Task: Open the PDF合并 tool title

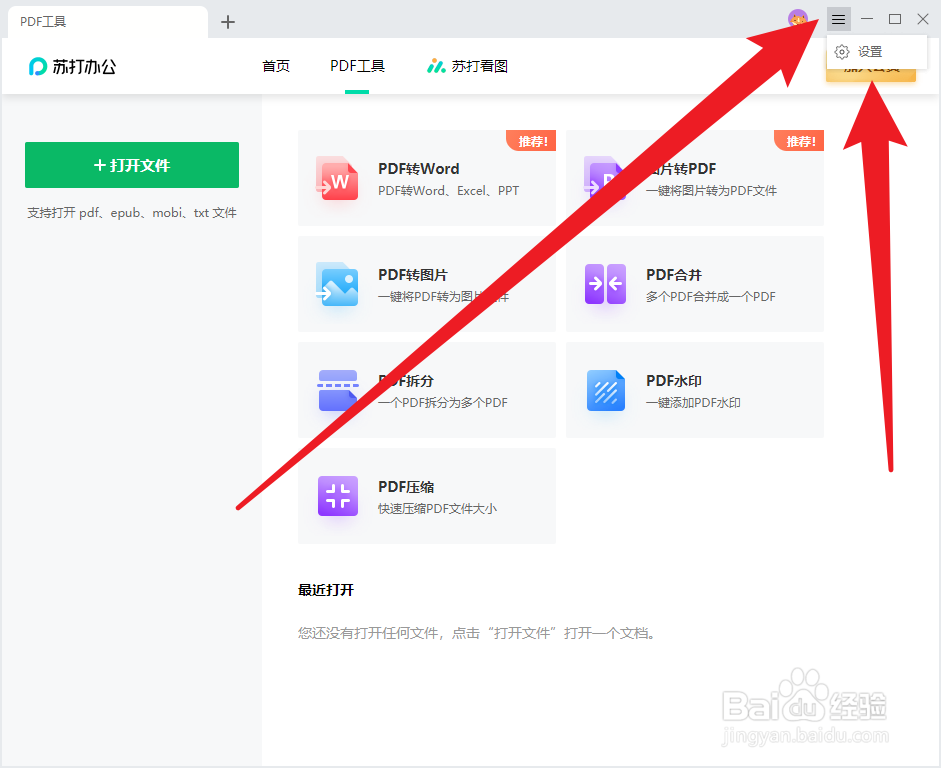Action: point(674,275)
